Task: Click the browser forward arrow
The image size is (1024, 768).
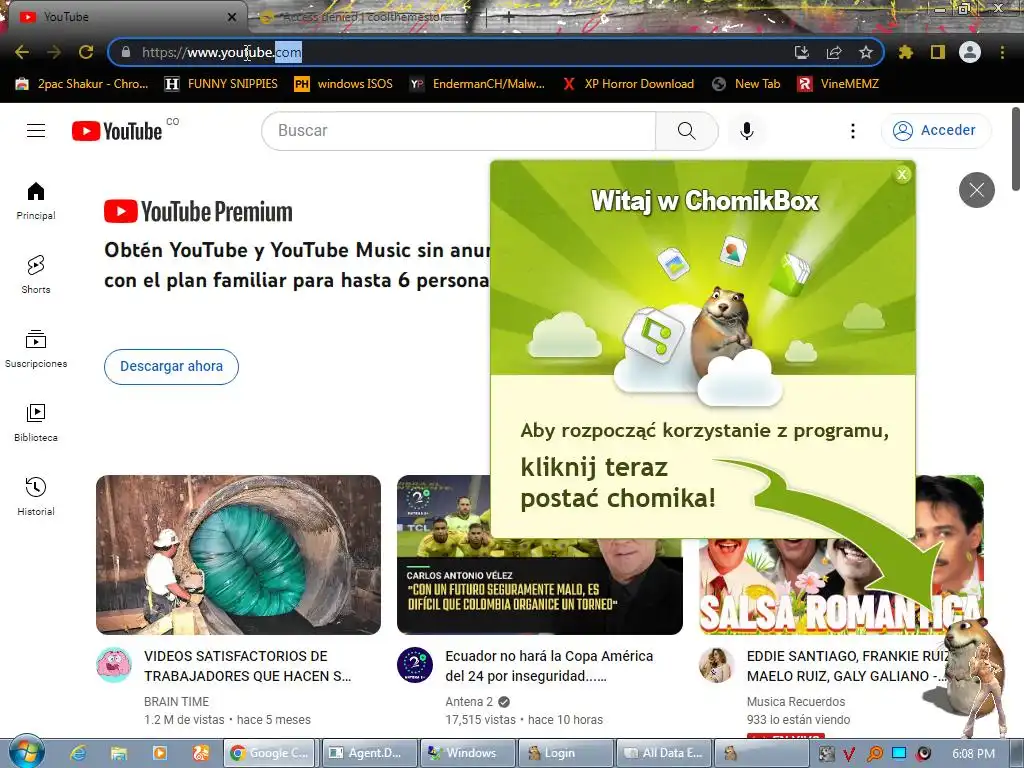Action: pos(54,52)
